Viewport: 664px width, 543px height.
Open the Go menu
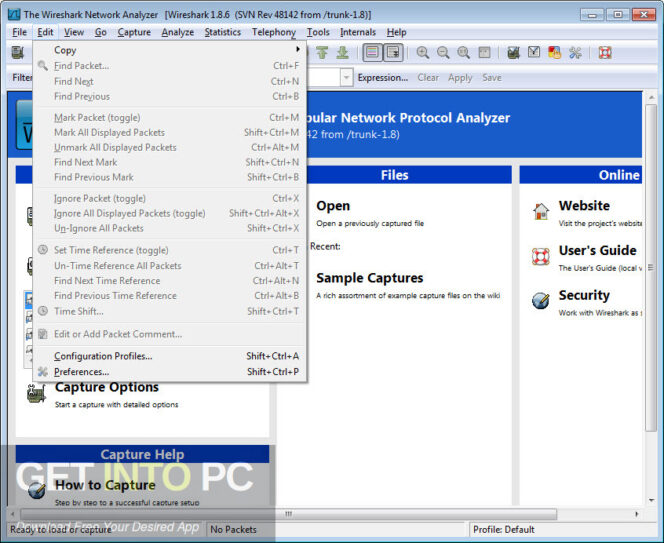pyautogui.click(x=100, y=32)
